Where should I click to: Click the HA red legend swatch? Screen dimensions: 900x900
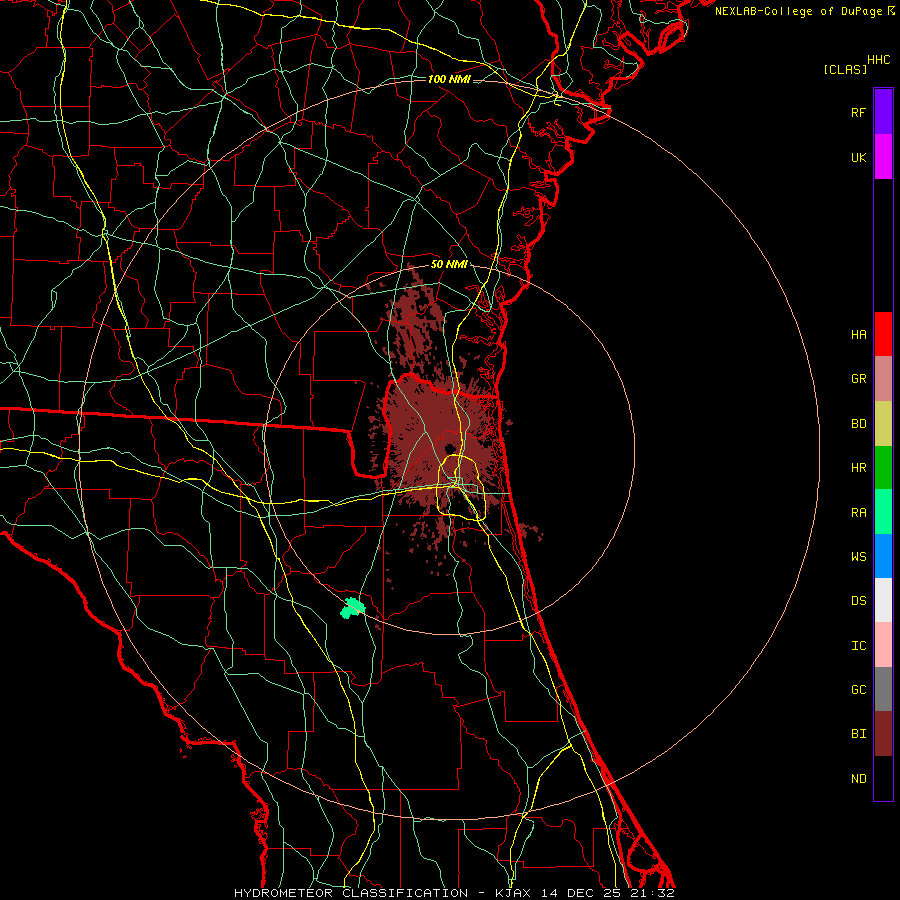[883, 334]
